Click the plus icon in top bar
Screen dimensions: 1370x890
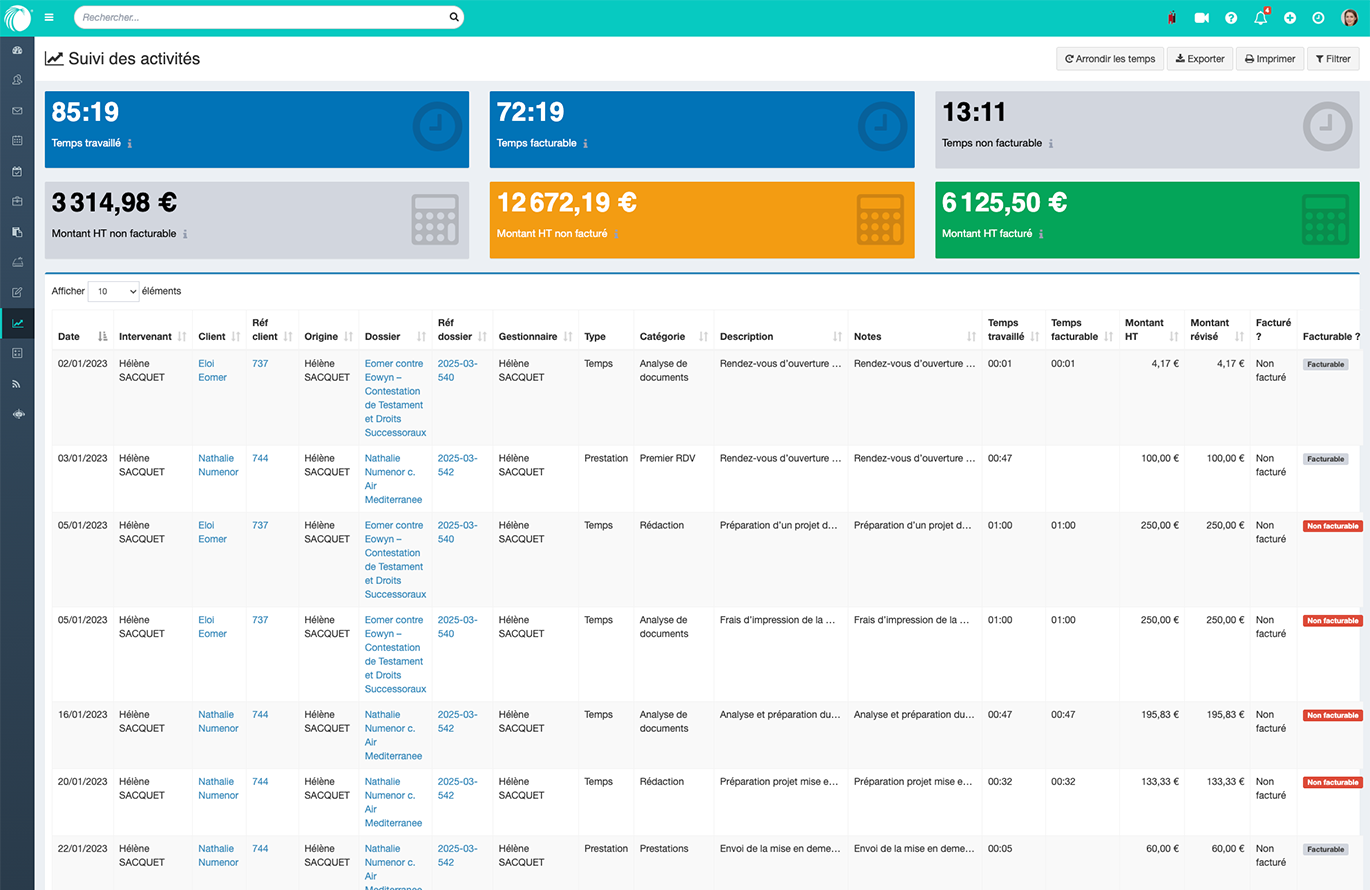coord(1290,18)
